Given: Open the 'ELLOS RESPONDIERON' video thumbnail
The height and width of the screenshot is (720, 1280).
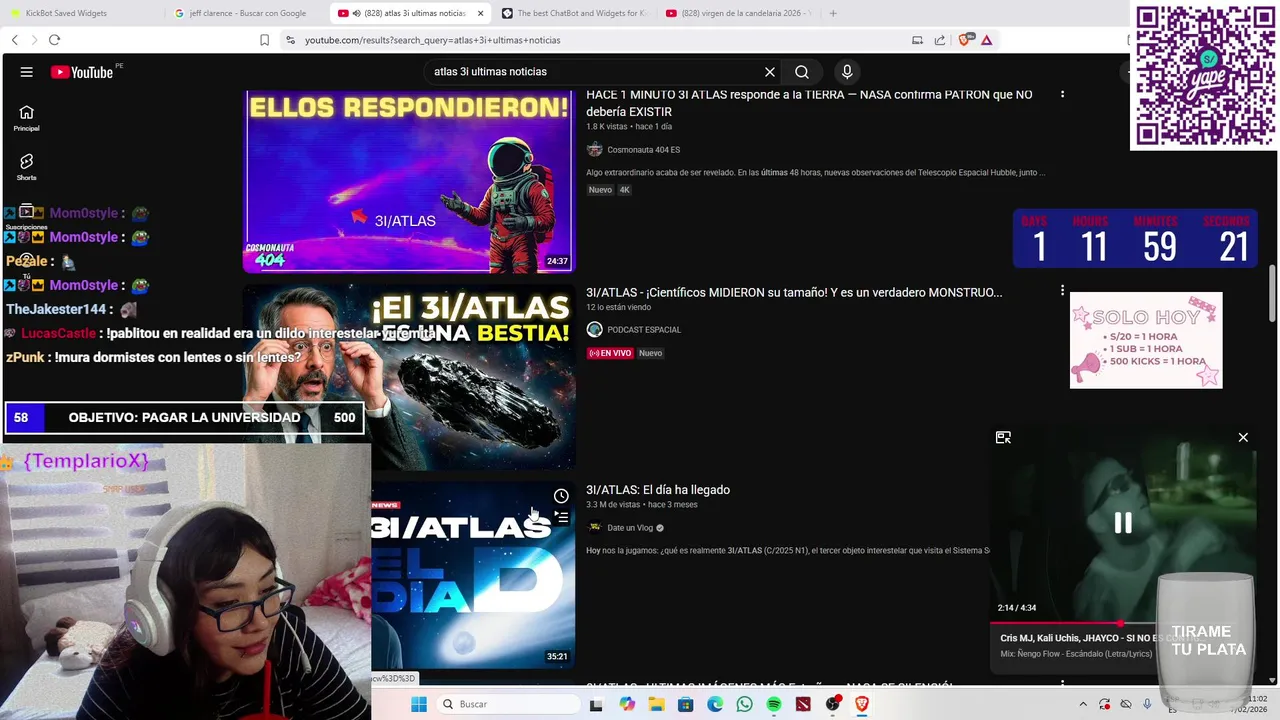Looking at the screenshot, I should coord(409,181).
